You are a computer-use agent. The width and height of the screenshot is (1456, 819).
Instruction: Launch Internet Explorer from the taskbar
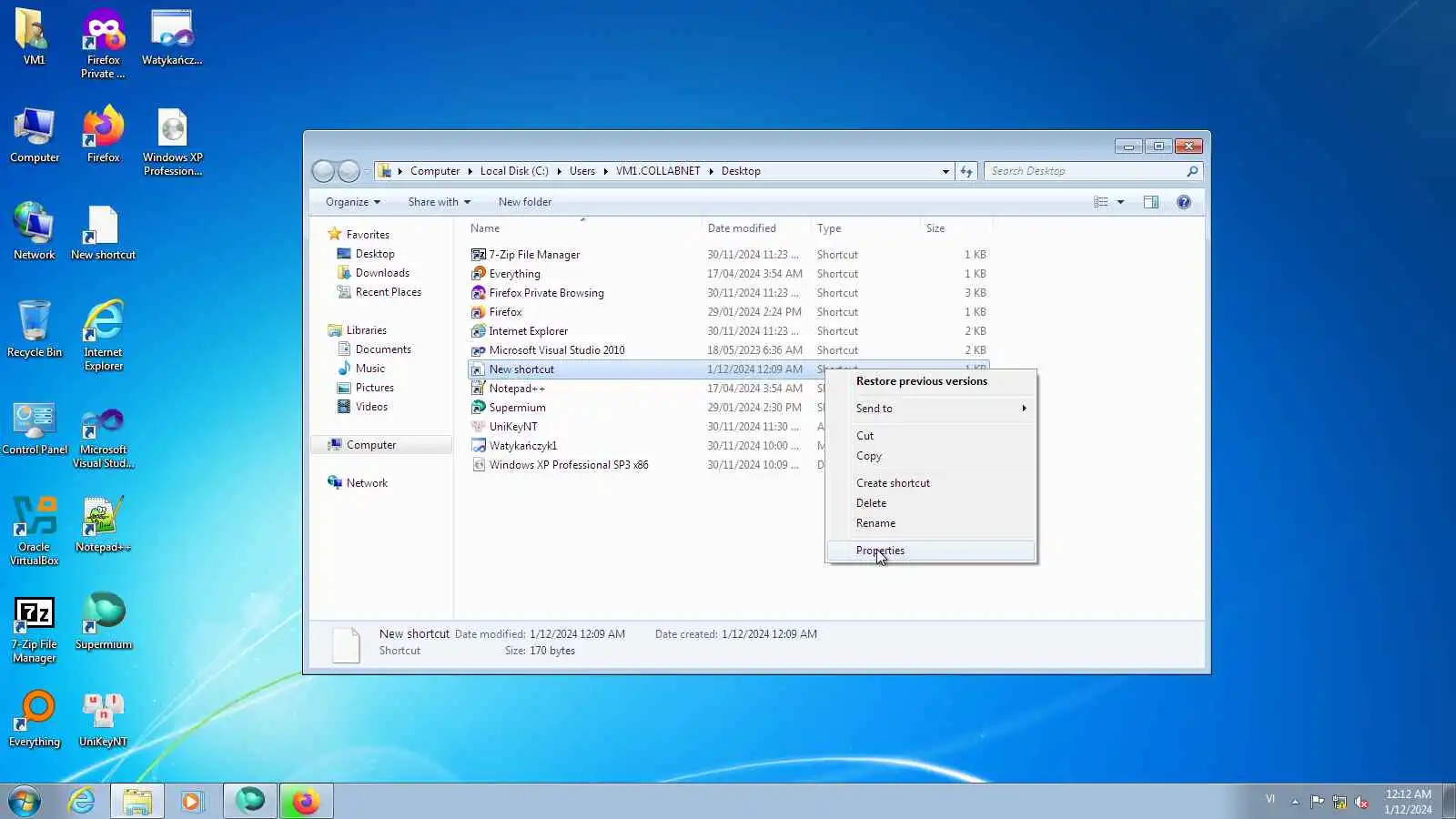click(82, 801)
